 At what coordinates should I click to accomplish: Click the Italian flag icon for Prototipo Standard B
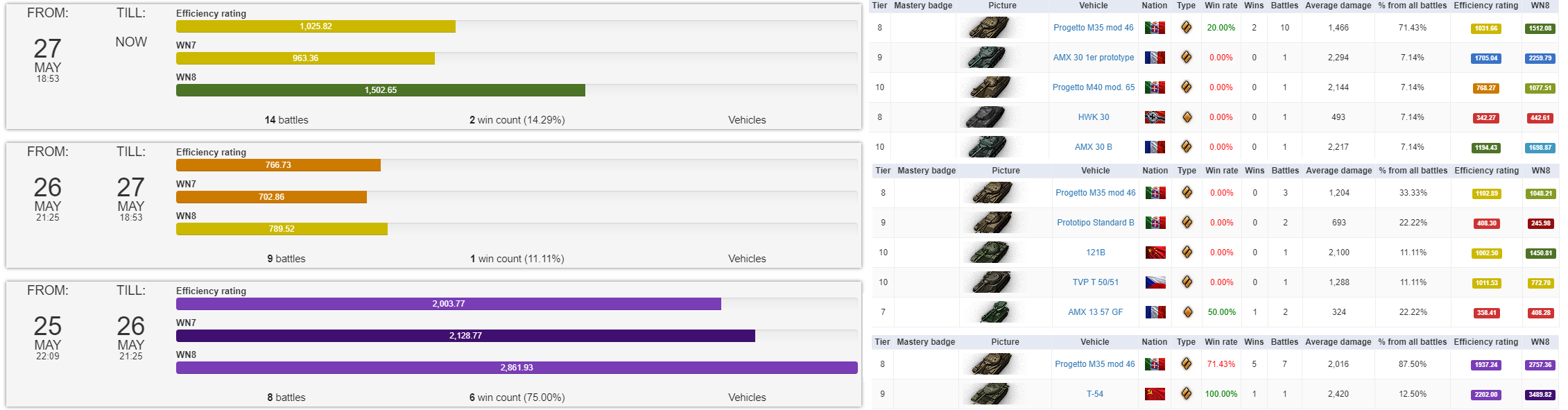tap(1155, 223)
